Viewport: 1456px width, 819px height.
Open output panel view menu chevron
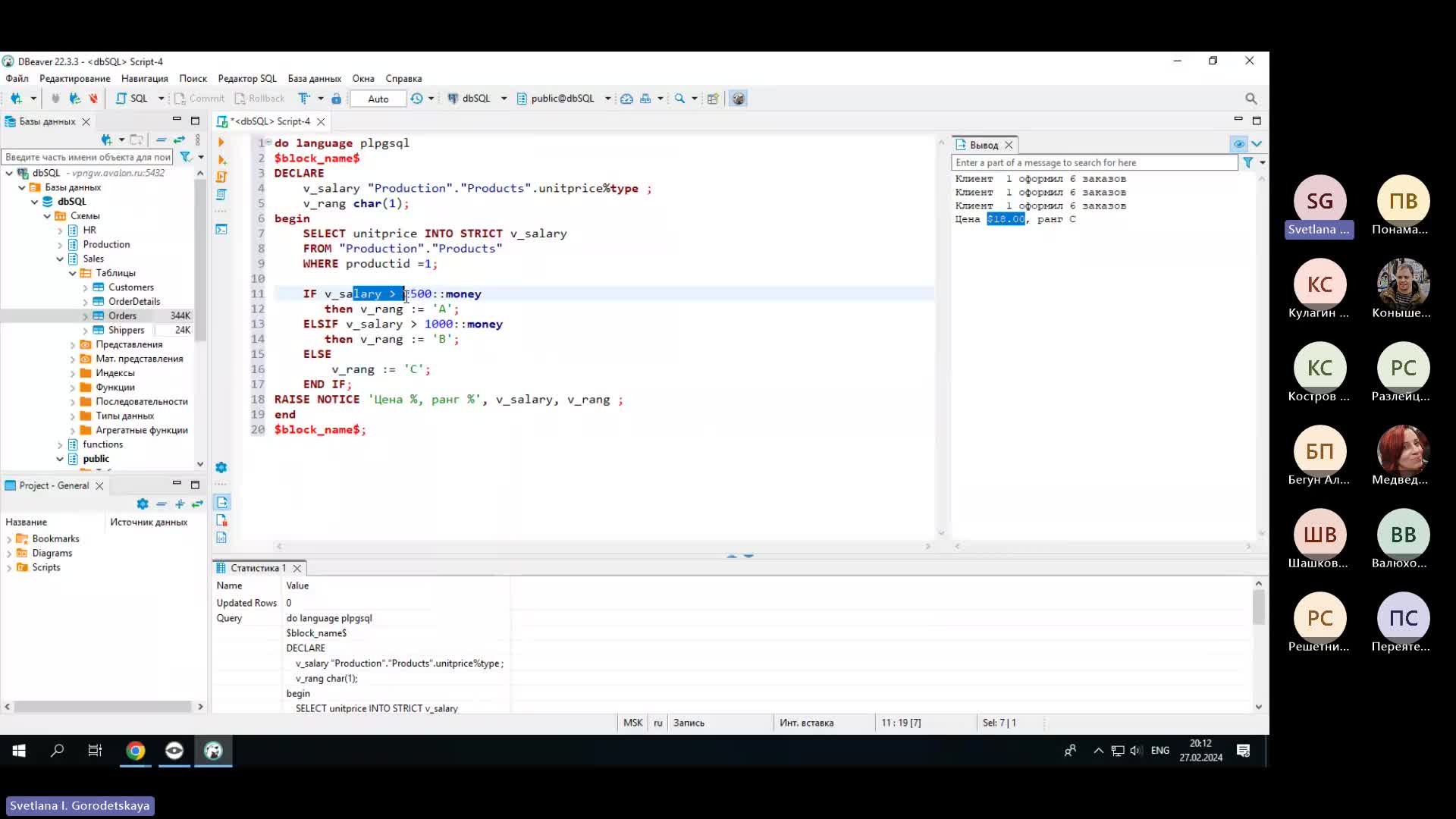click(x=1257, y=144)
